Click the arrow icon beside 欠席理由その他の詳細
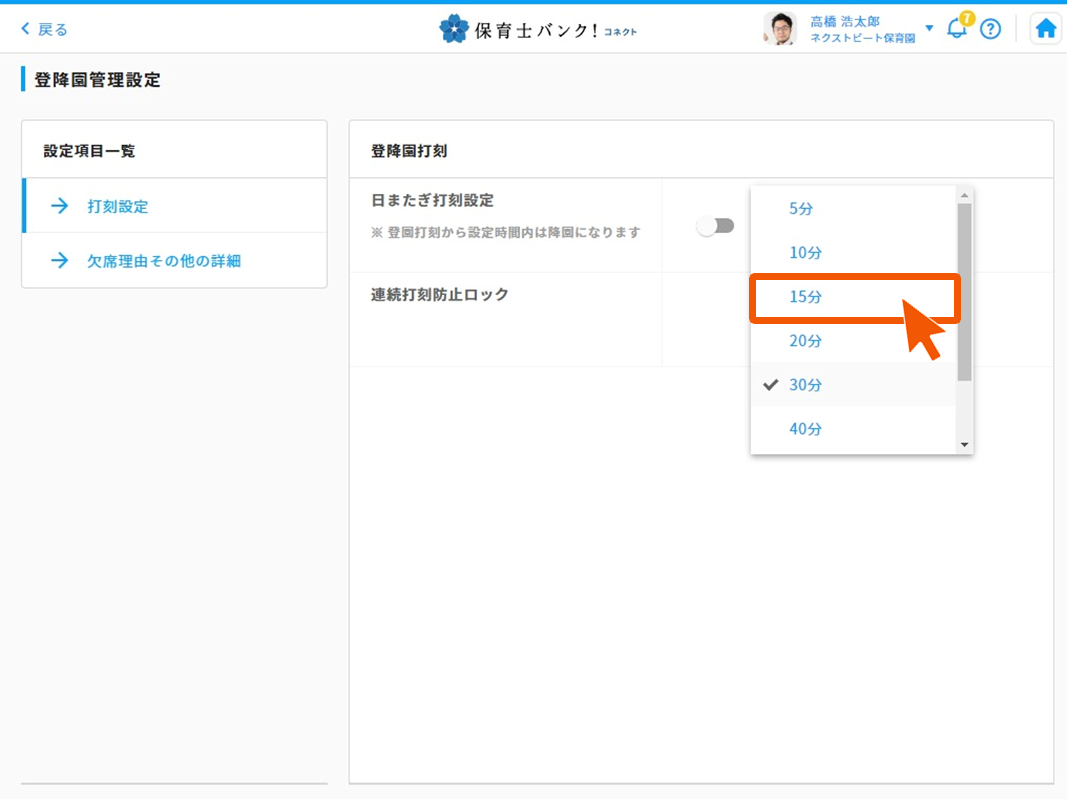 (60, 261)
